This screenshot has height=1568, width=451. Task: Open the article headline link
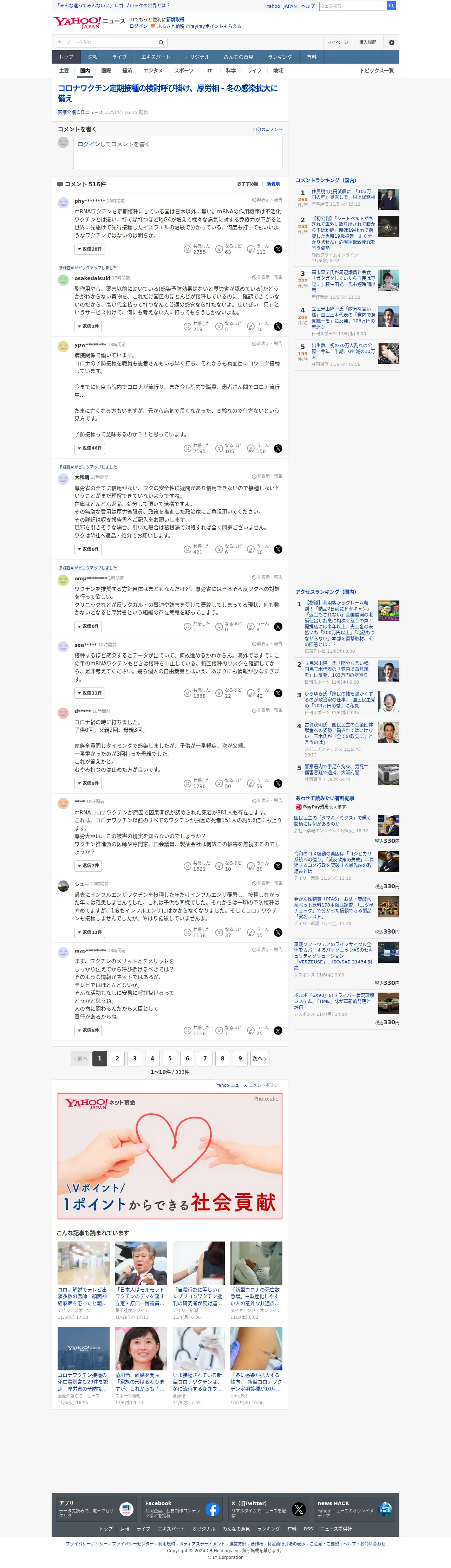click(x=168, y=93)
